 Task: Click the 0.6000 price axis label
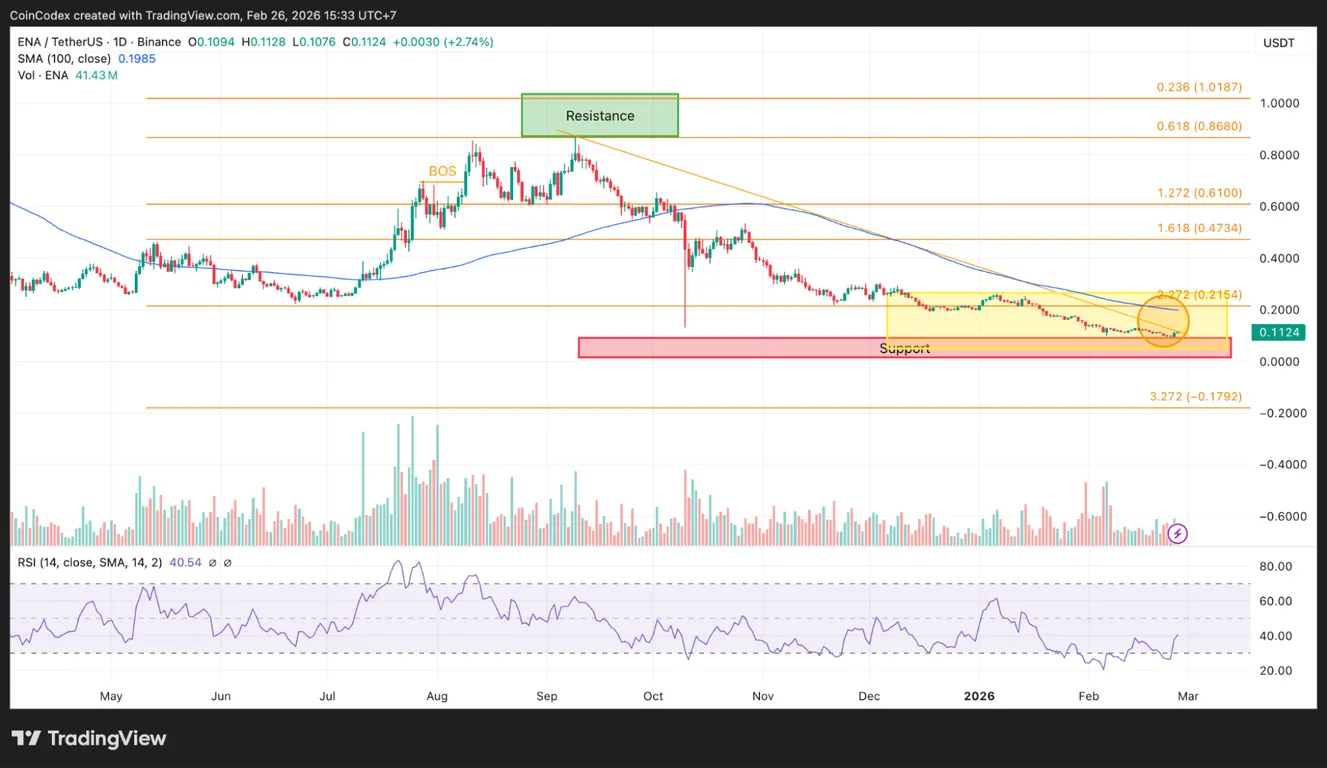1280,207
